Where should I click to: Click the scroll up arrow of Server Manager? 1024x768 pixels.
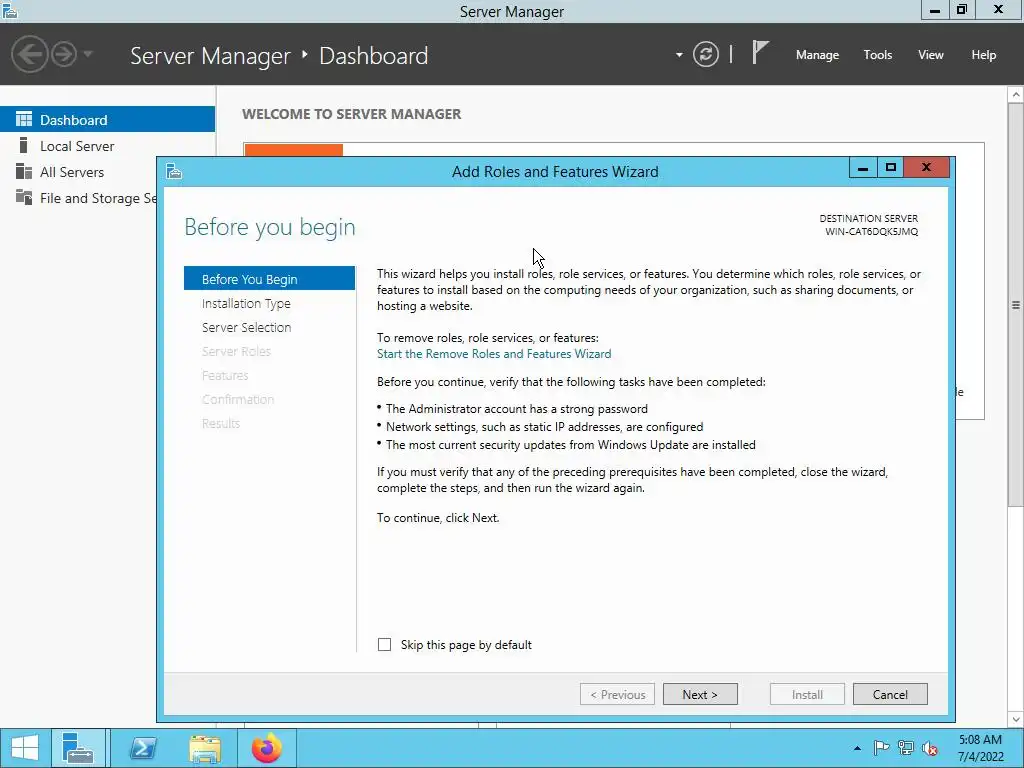point(1016,95)
